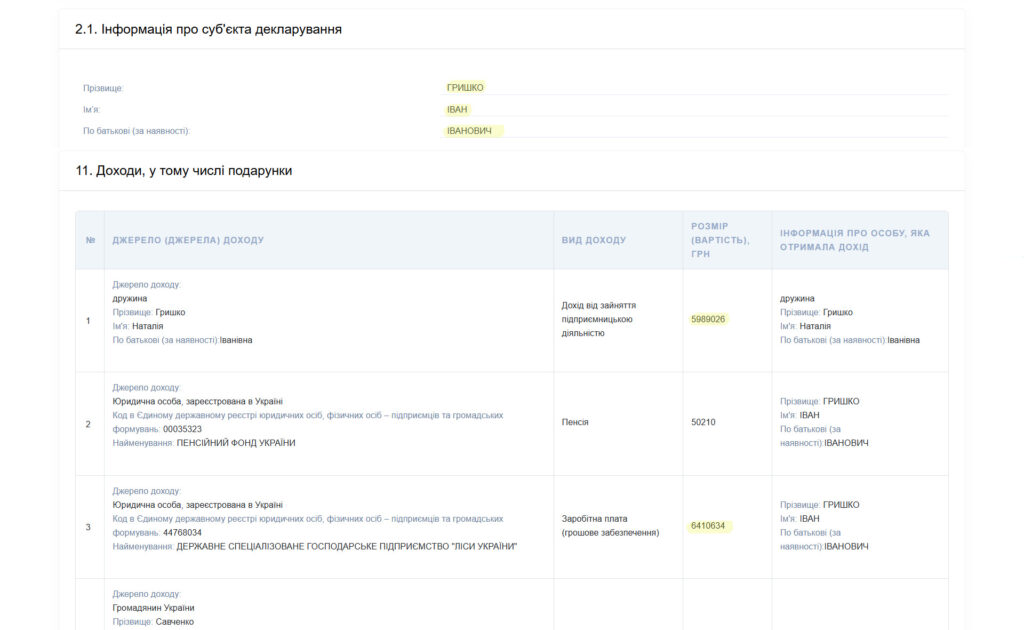Click Громадянин України in row 4
Image resolution: width=1024 pixels, height=630 pixels.
coord(153,608)
